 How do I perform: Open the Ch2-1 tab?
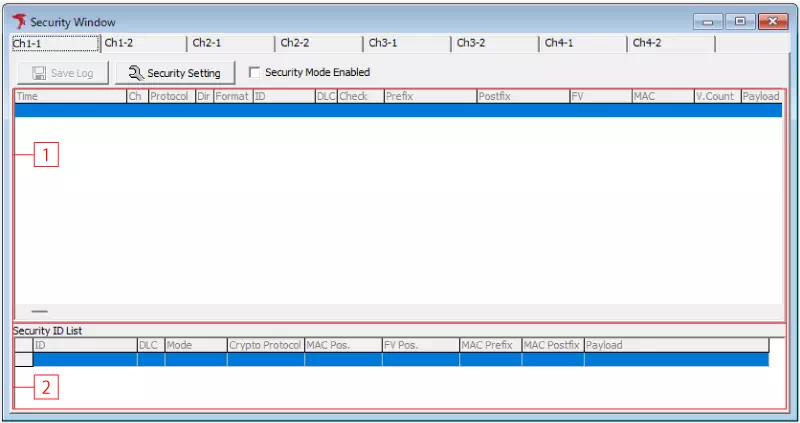[232, 43]
